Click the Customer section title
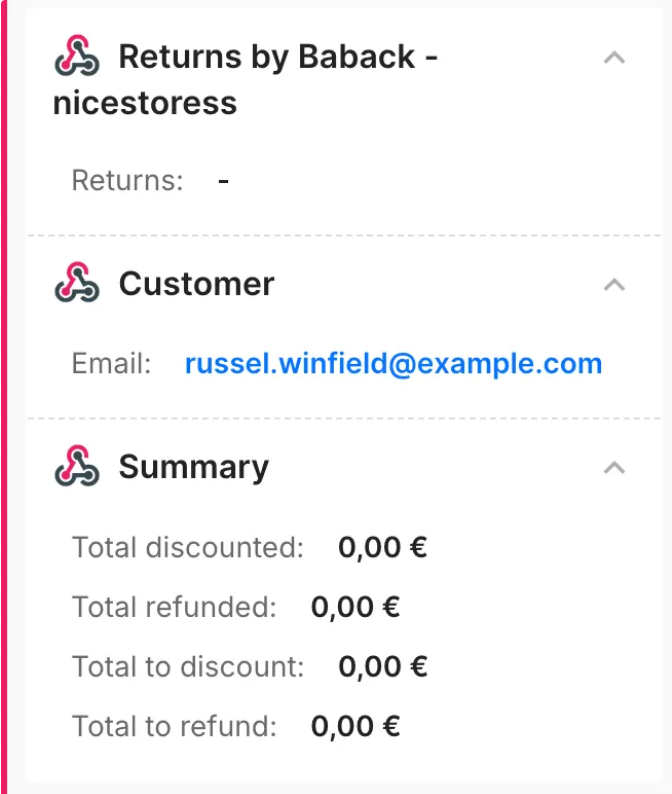This screenshot has height=794, width=672. point(196,284)
